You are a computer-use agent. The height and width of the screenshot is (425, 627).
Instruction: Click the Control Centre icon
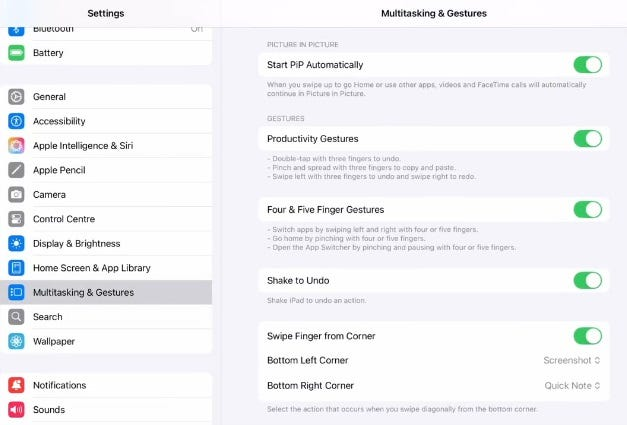click(16, 219)
